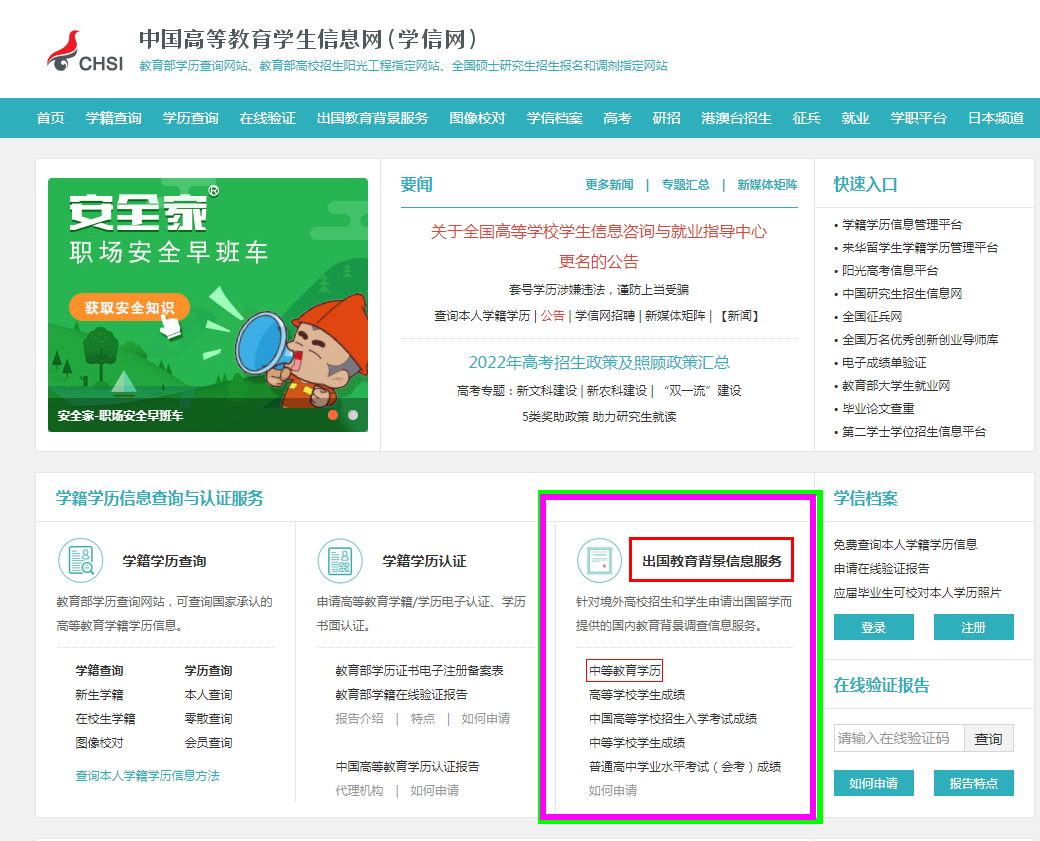
Task: Open 就业 nav item
Action: pyautogui.click(x=856, y=118)
